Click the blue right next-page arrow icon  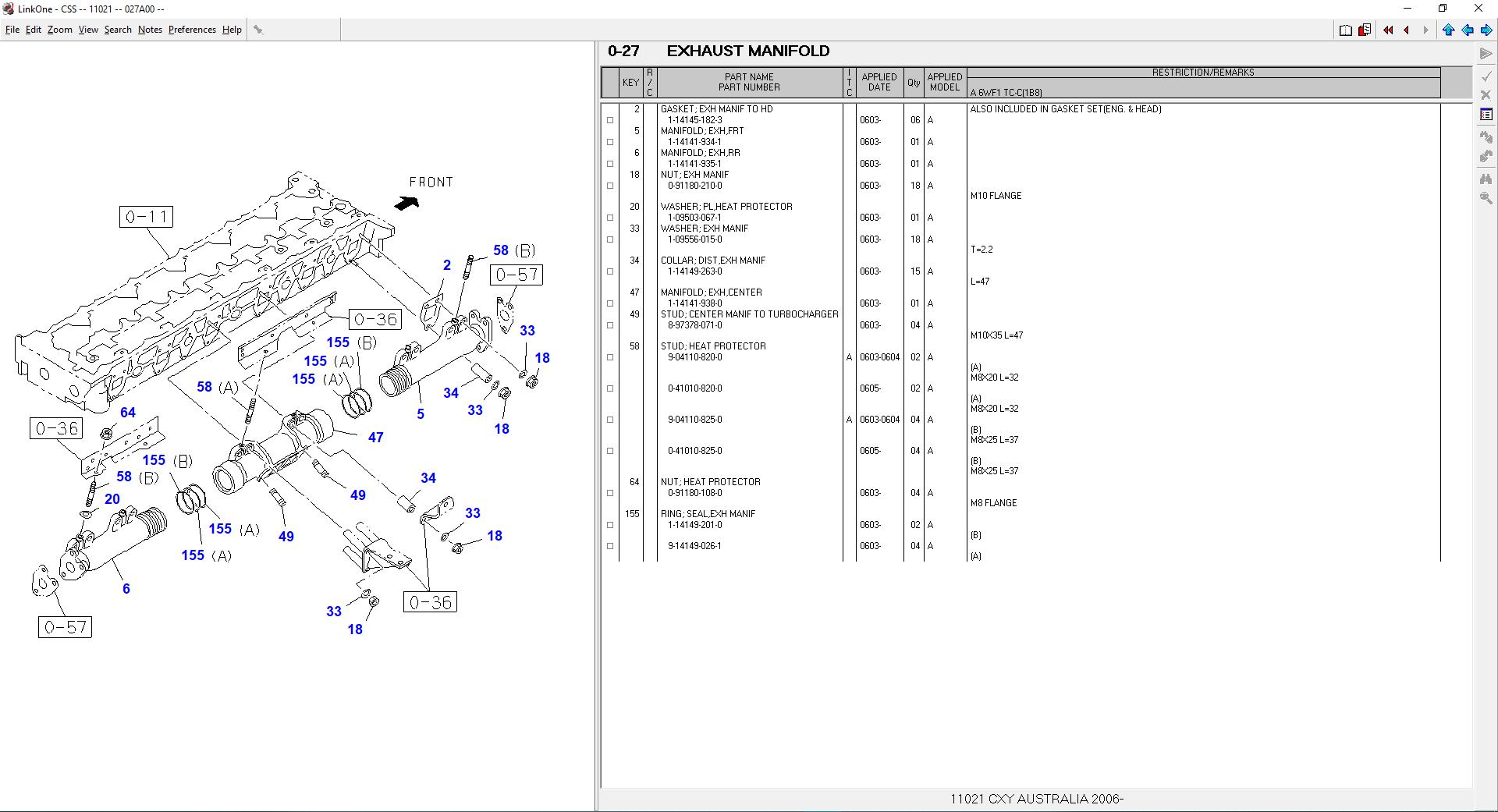(x=1487, y=30)
